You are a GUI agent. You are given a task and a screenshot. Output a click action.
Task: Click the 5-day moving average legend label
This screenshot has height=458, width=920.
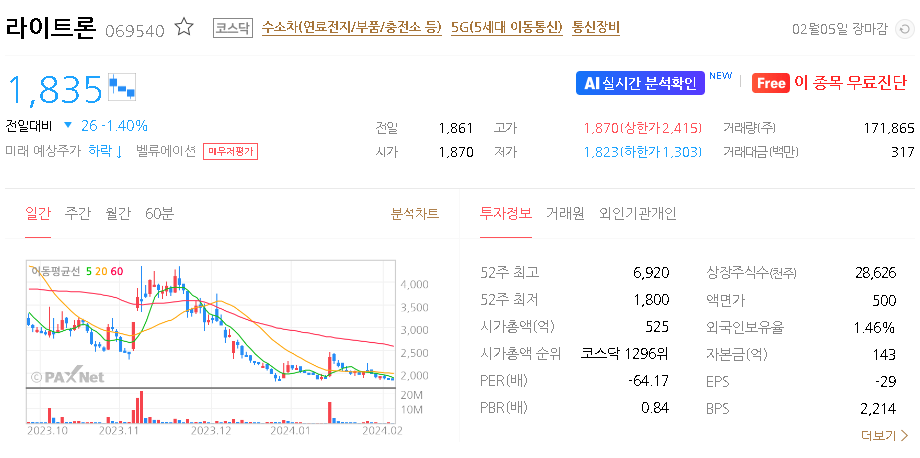pos(89,271)
